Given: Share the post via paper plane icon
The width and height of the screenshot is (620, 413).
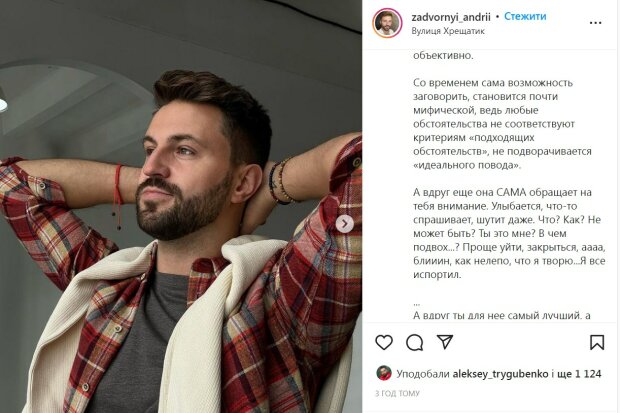Looking at the screenshot, I should tap(445, 342).
